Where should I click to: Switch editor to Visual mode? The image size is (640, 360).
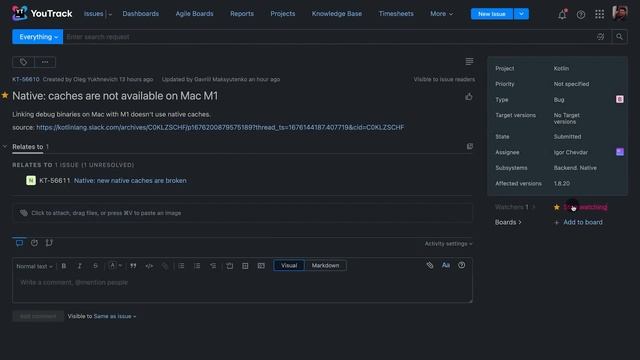point(289,266)
